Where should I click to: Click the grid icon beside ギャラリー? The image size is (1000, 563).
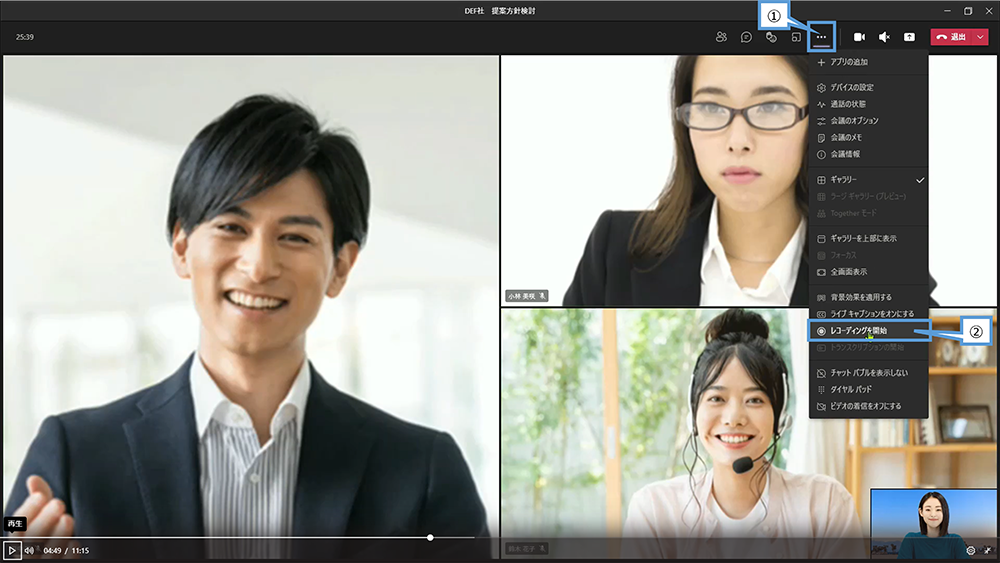point(821,180)
